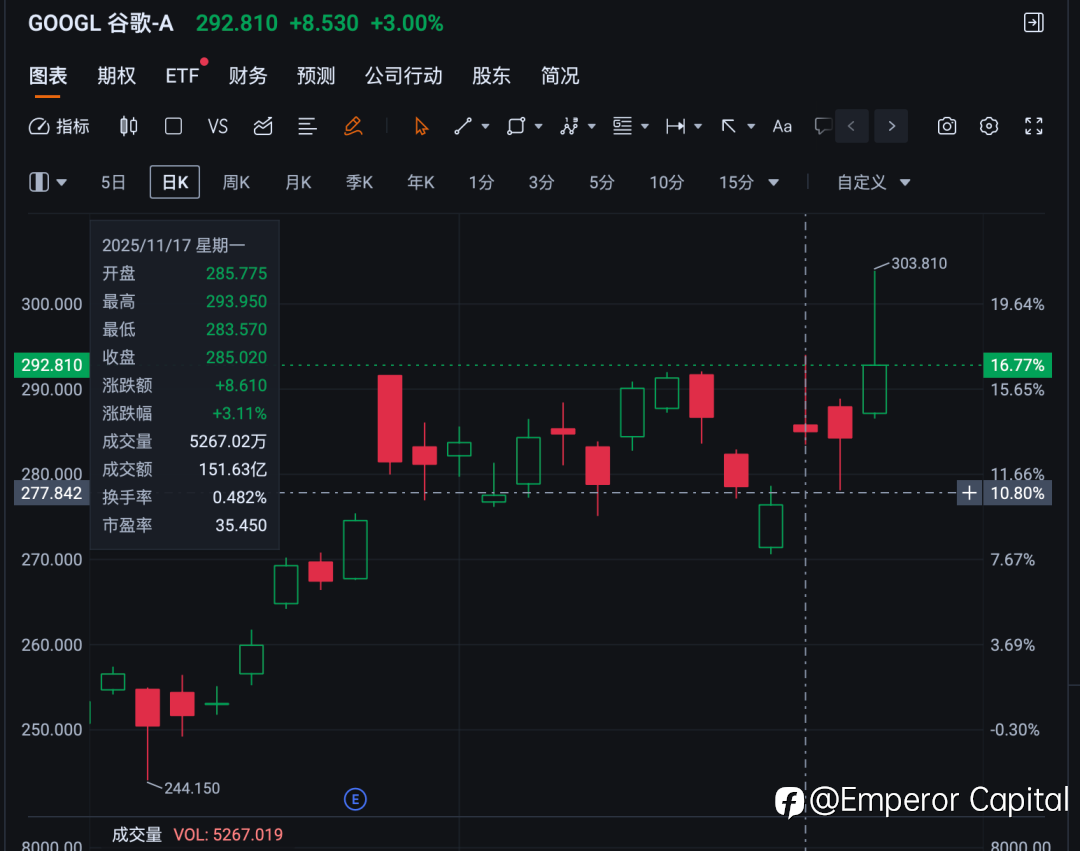Select the range measure tool
The height and width of the screenshot is (851, 1080).
point(675,126)
